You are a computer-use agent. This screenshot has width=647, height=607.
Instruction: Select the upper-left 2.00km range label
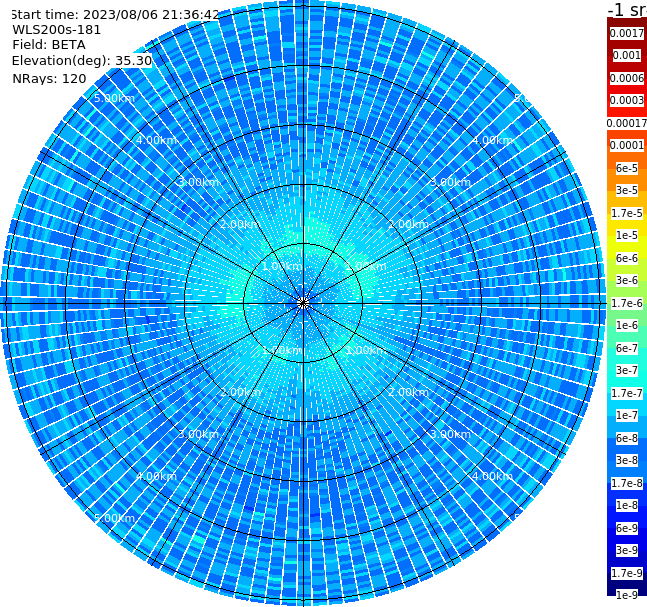coord(241,224)
